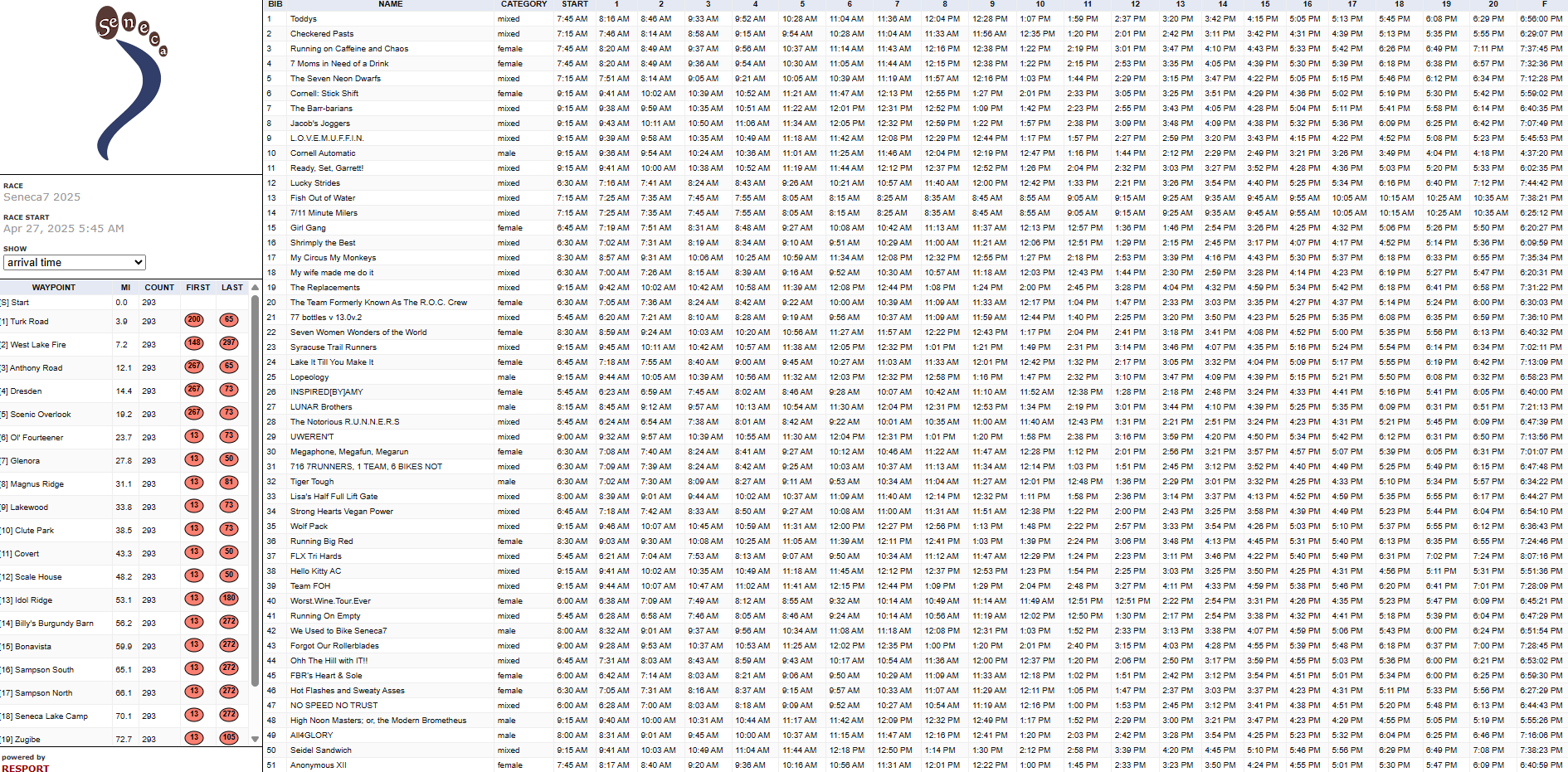
Task: Click the START column header
Action: 575,4
